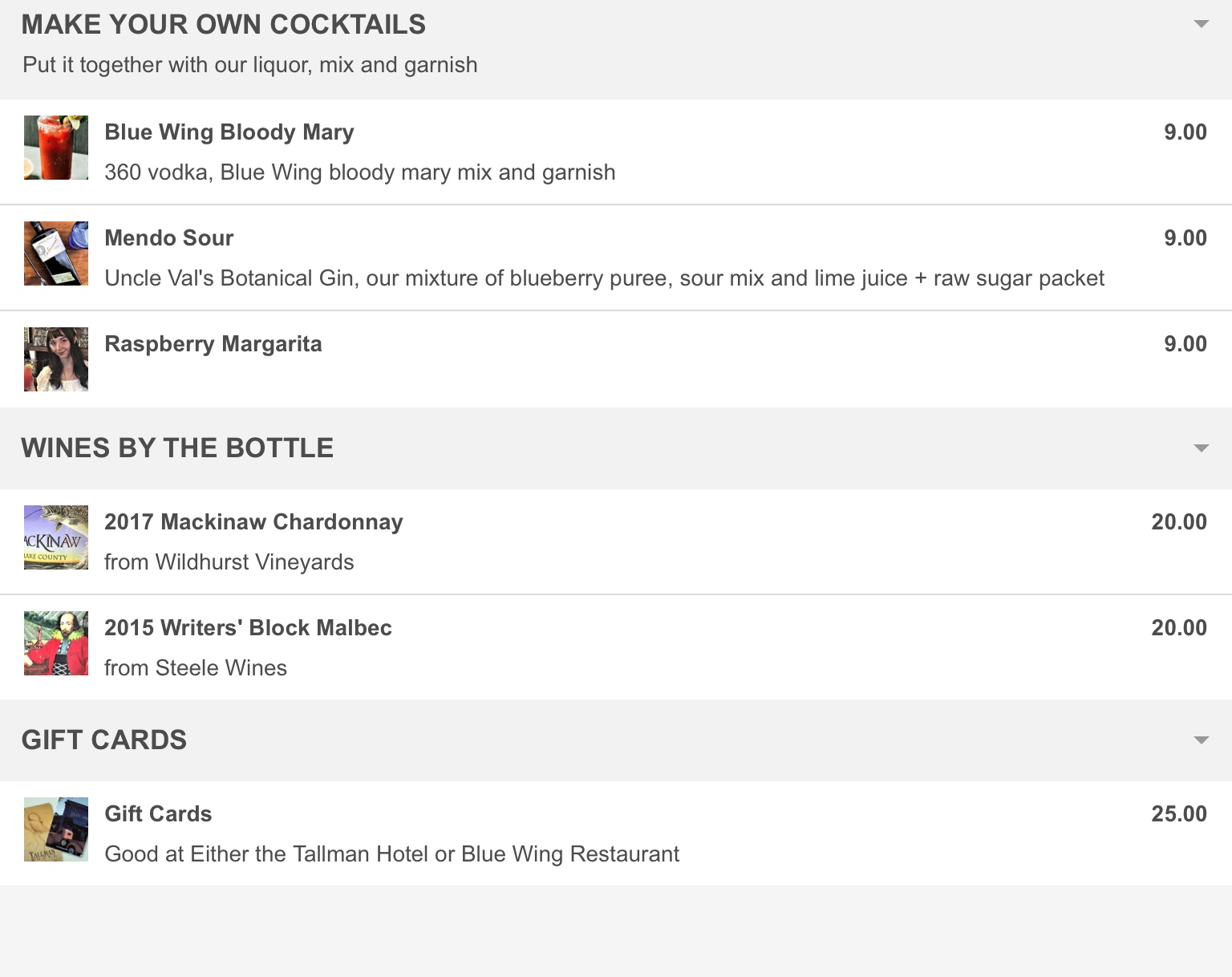
Task: Choose the Raspberry Margarita item name
Action: [213, 344]
